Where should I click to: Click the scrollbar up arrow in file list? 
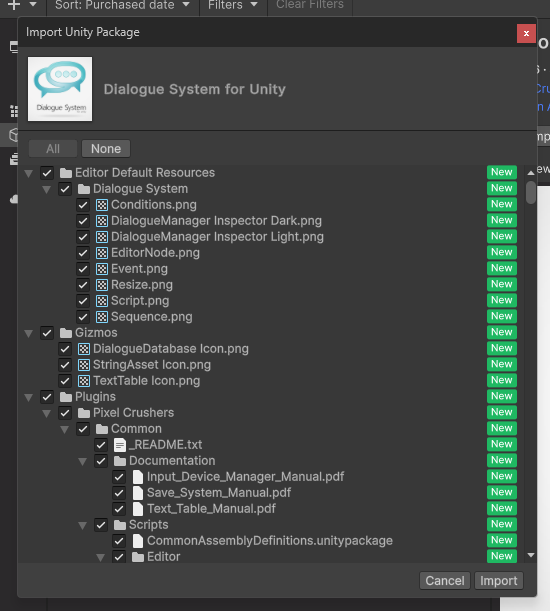(x=531, y=173)
